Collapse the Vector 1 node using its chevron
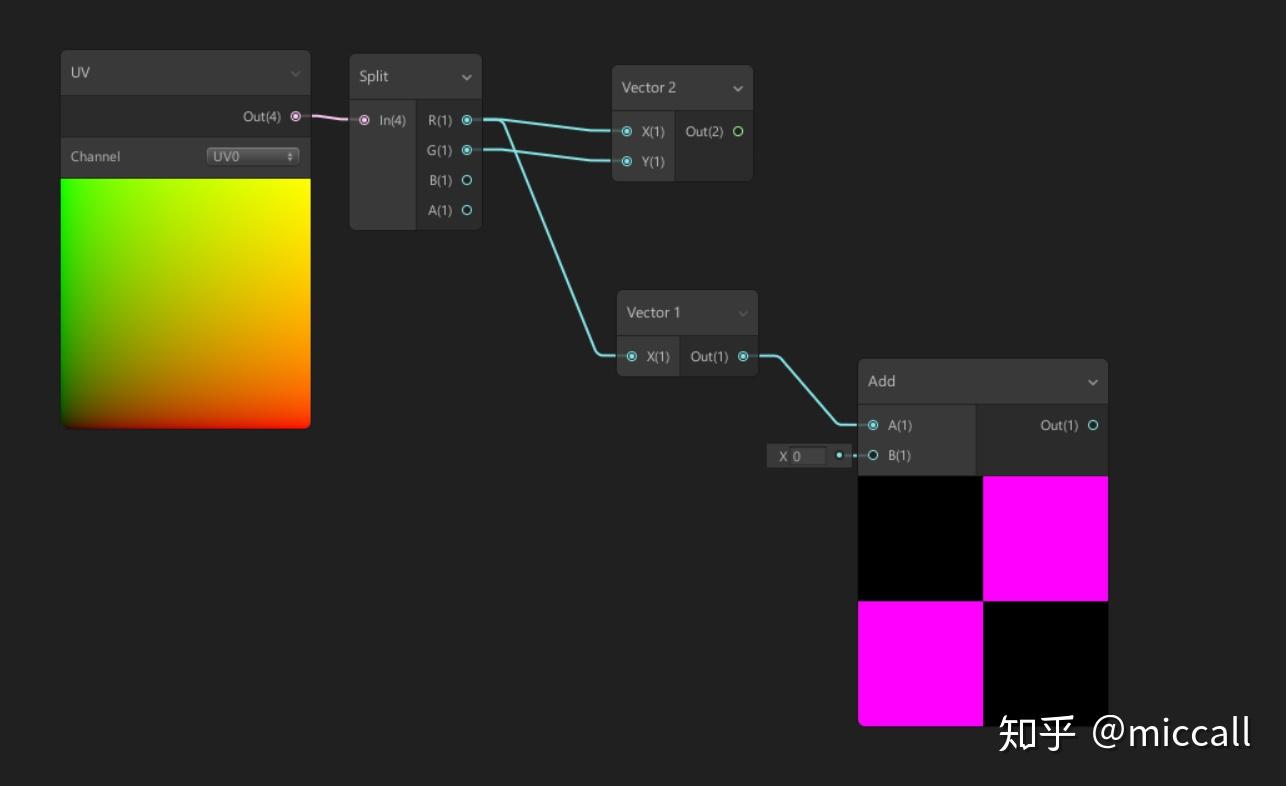The image size is (1286, 786). [745, 312]
